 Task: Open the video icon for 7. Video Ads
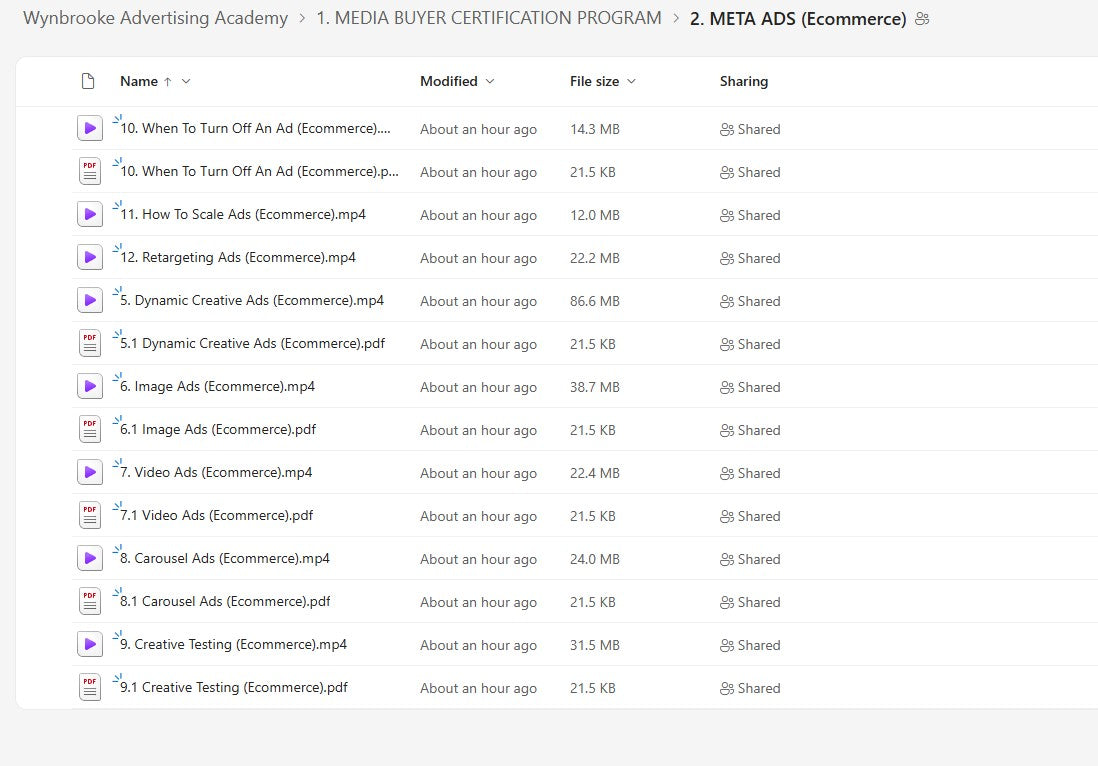point(90,471)
